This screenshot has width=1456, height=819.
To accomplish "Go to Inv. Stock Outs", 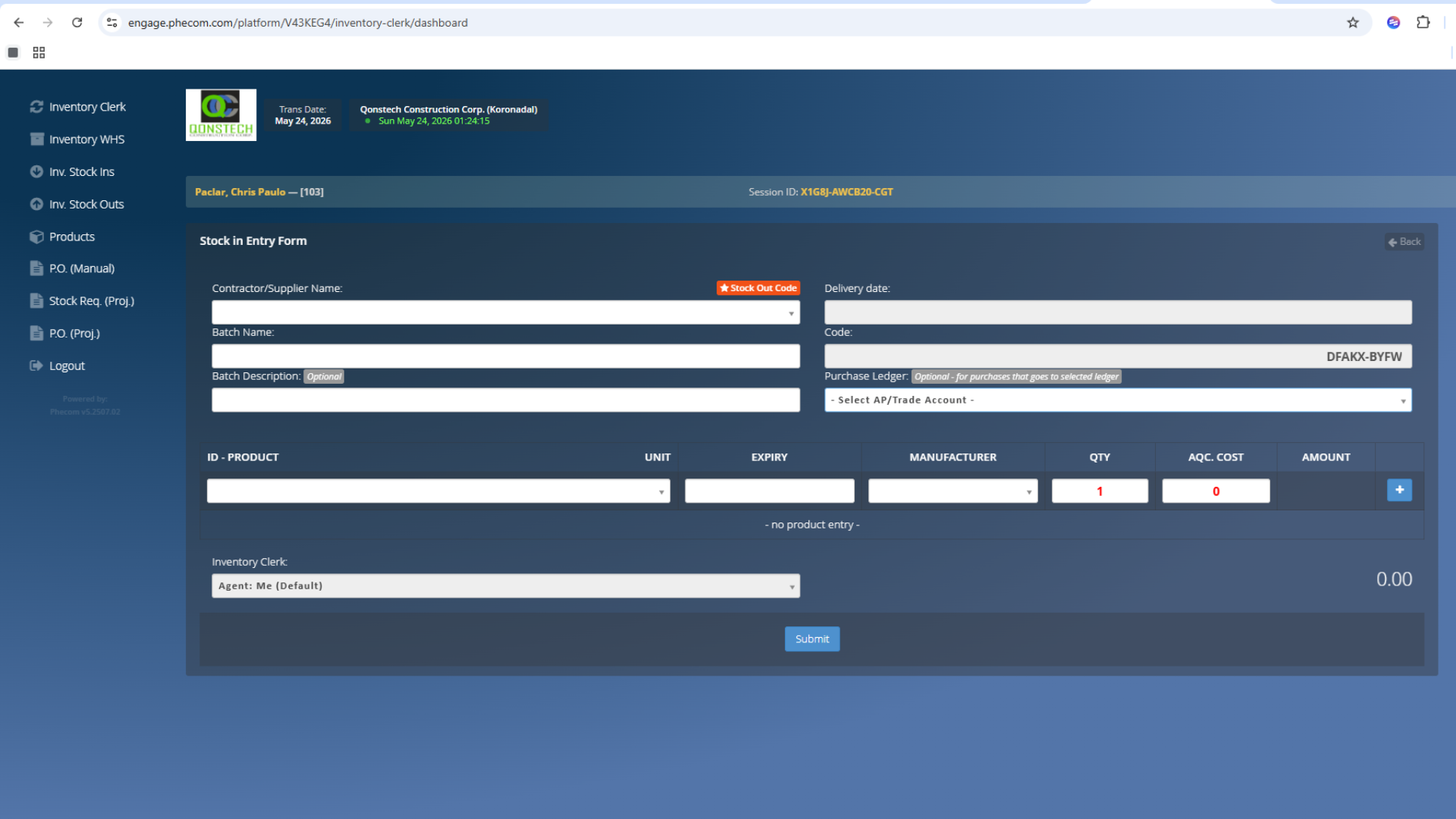I will click(x=86, y=205).
